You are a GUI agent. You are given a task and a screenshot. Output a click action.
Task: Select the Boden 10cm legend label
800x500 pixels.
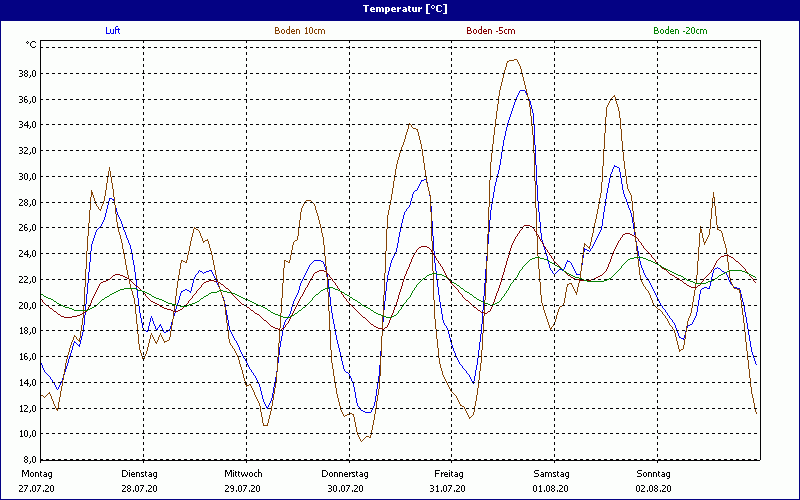click(299, 31)
